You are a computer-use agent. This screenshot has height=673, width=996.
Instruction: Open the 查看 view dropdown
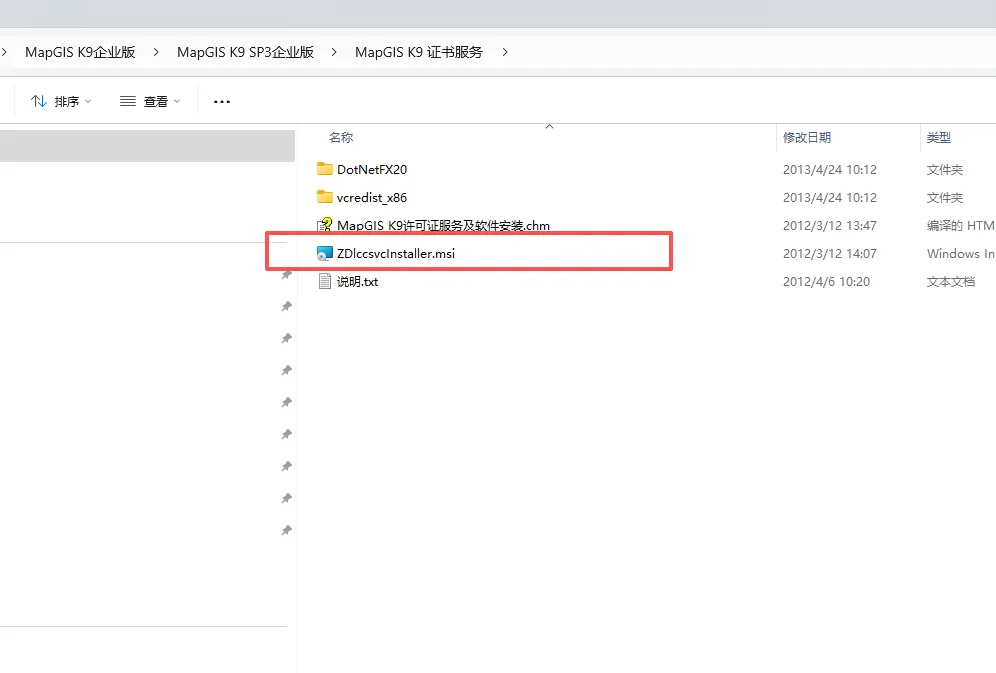(x=150, y=101)
